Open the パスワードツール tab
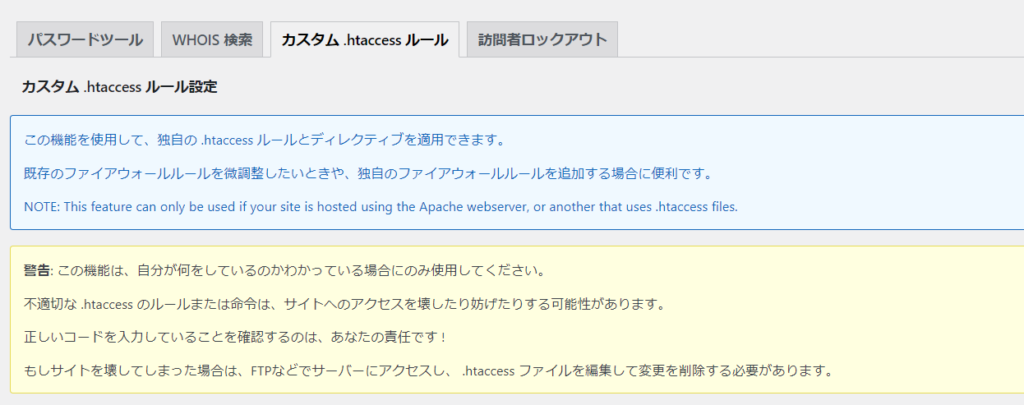The height and width of the screenshot is (405, 1024). (85, 41)
